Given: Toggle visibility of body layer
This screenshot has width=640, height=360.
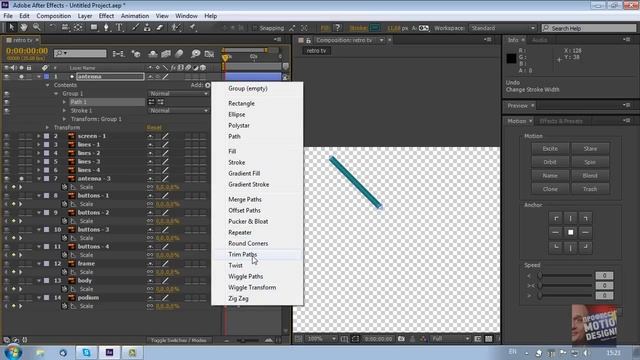Looking at the screenshot, I should pyautogui.click(x=7, y=280).
